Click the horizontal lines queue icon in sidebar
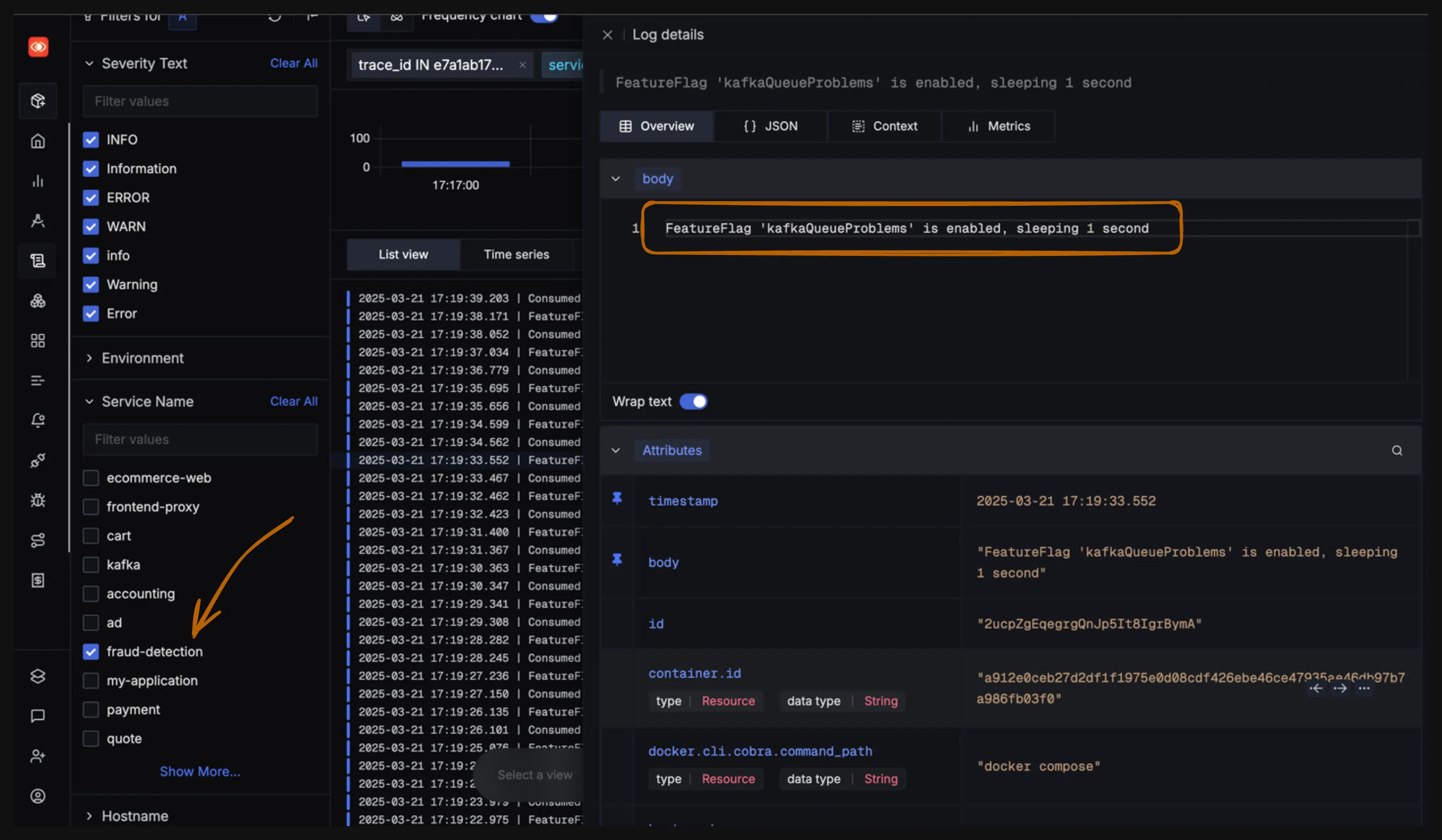 click(38, 380)
